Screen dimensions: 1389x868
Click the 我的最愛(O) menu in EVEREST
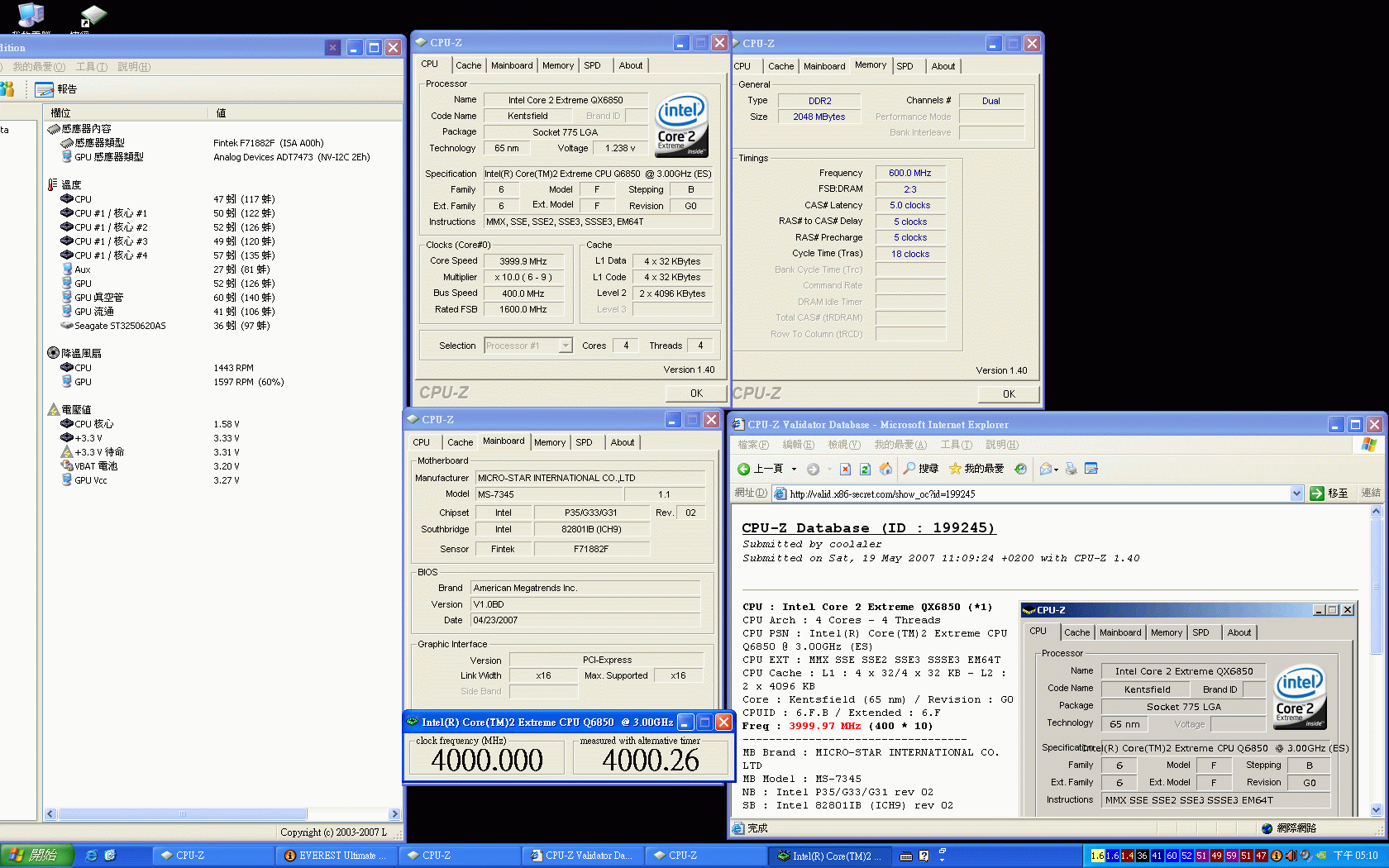click(39, 67)
